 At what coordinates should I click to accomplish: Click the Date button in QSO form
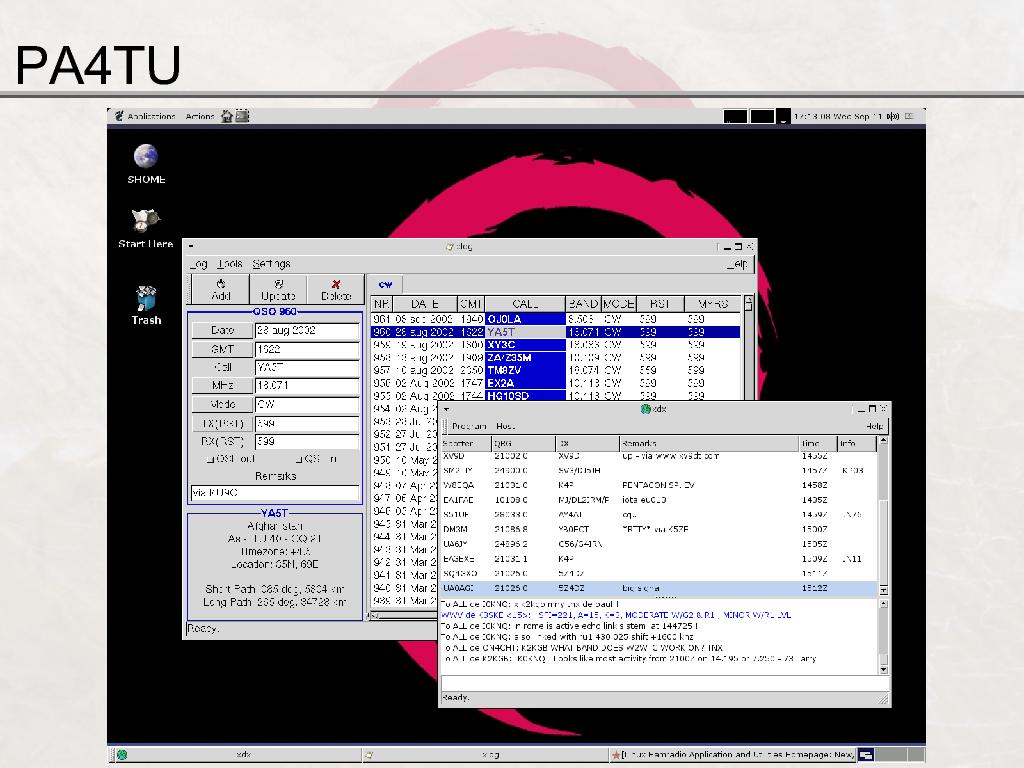click(222, 330)
